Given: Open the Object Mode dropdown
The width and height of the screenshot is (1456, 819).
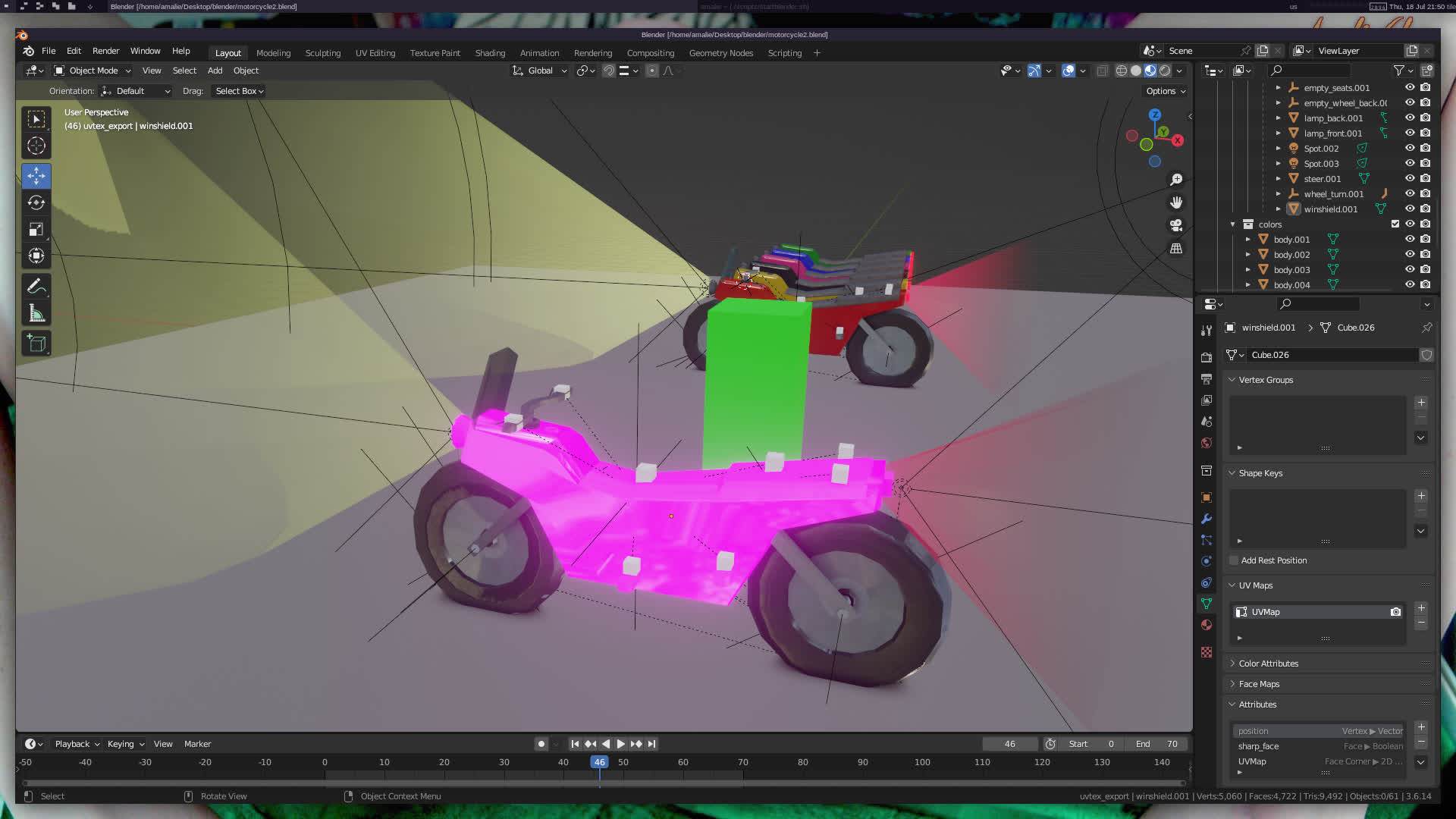Looking at the screenshot, I should pos(93,71).
